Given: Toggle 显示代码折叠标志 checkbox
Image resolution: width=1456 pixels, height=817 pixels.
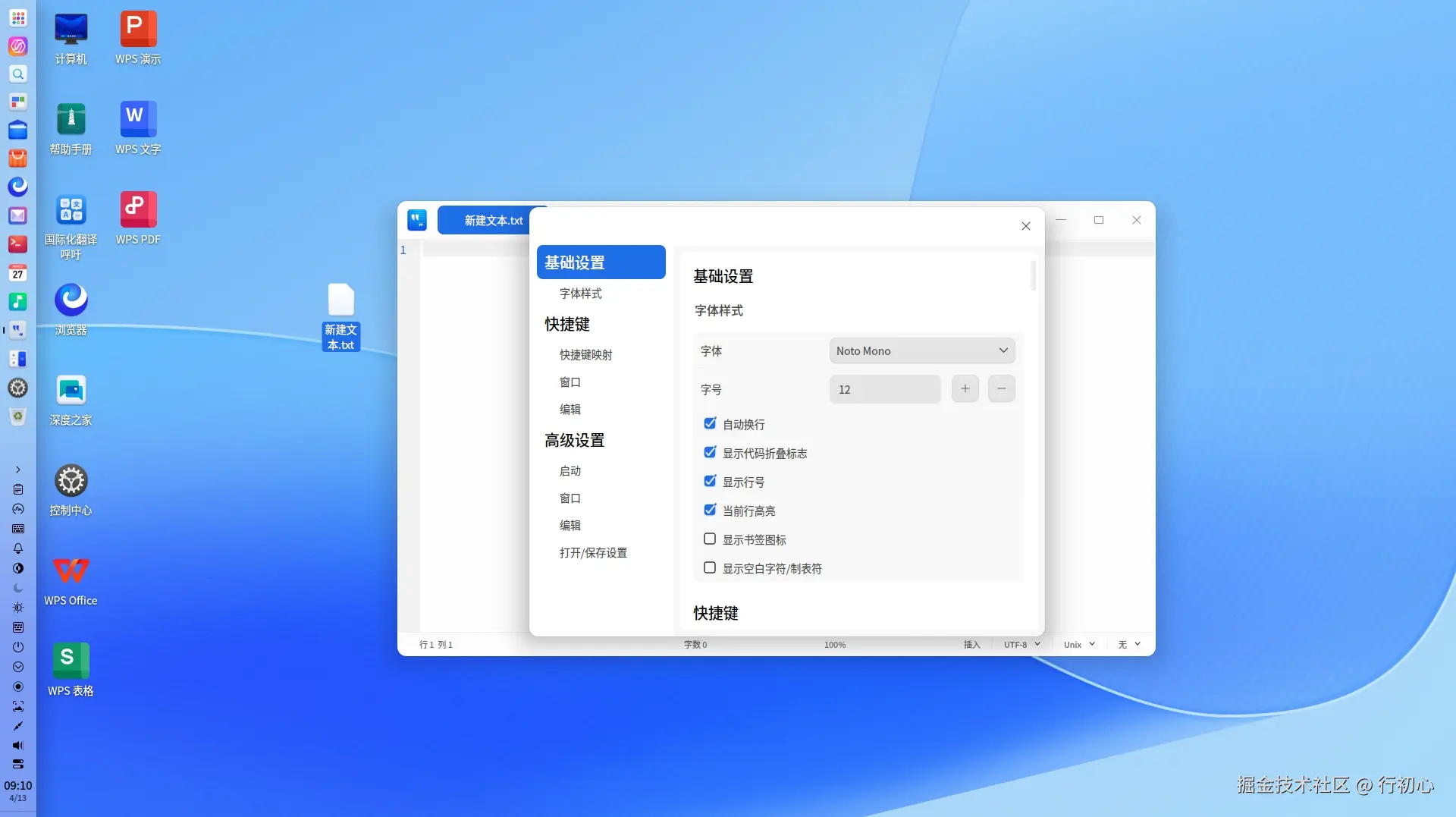Looking at the screenshot, I should [x=710, y=452].
